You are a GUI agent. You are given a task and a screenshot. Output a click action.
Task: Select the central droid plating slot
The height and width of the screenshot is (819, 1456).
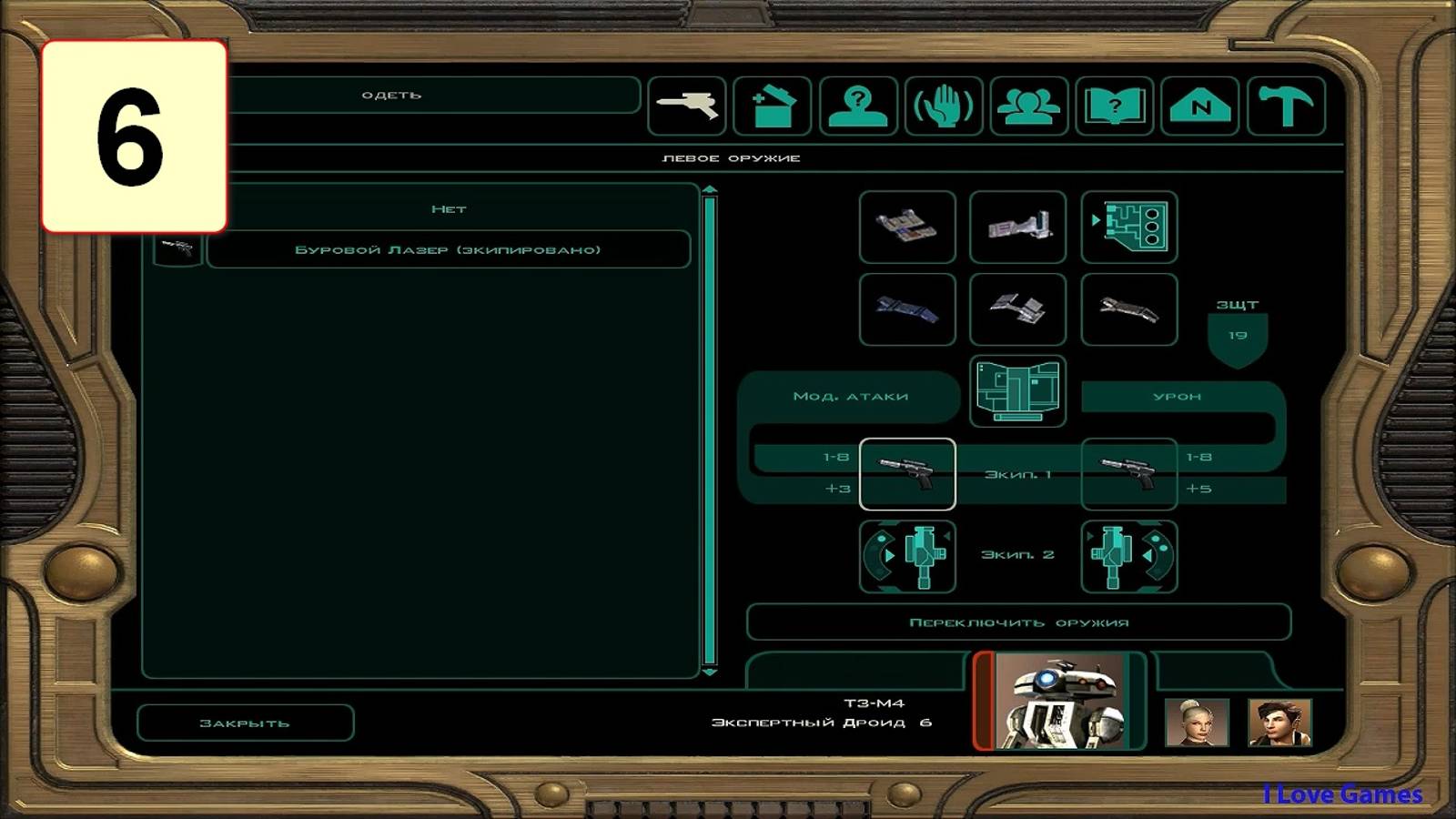point(1018,391)
